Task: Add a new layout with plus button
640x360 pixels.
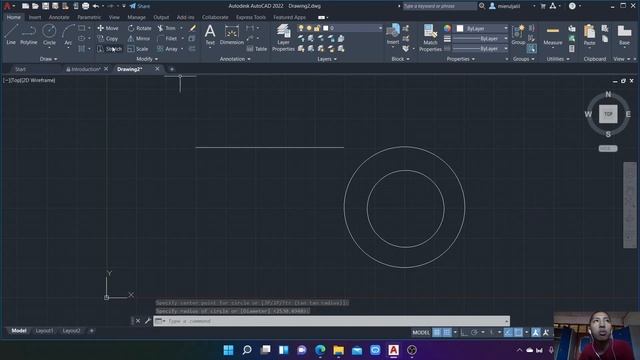Action: 91,331
